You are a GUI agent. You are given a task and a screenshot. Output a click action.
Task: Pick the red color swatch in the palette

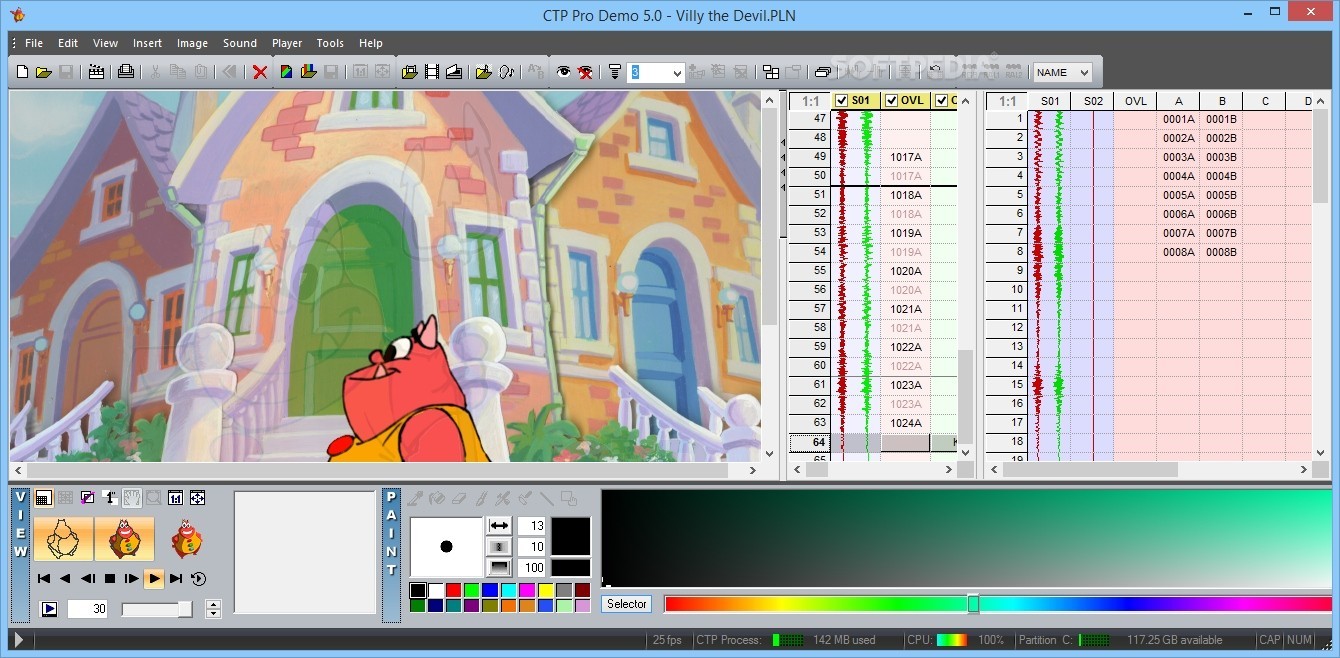click(x=454, y=589)
